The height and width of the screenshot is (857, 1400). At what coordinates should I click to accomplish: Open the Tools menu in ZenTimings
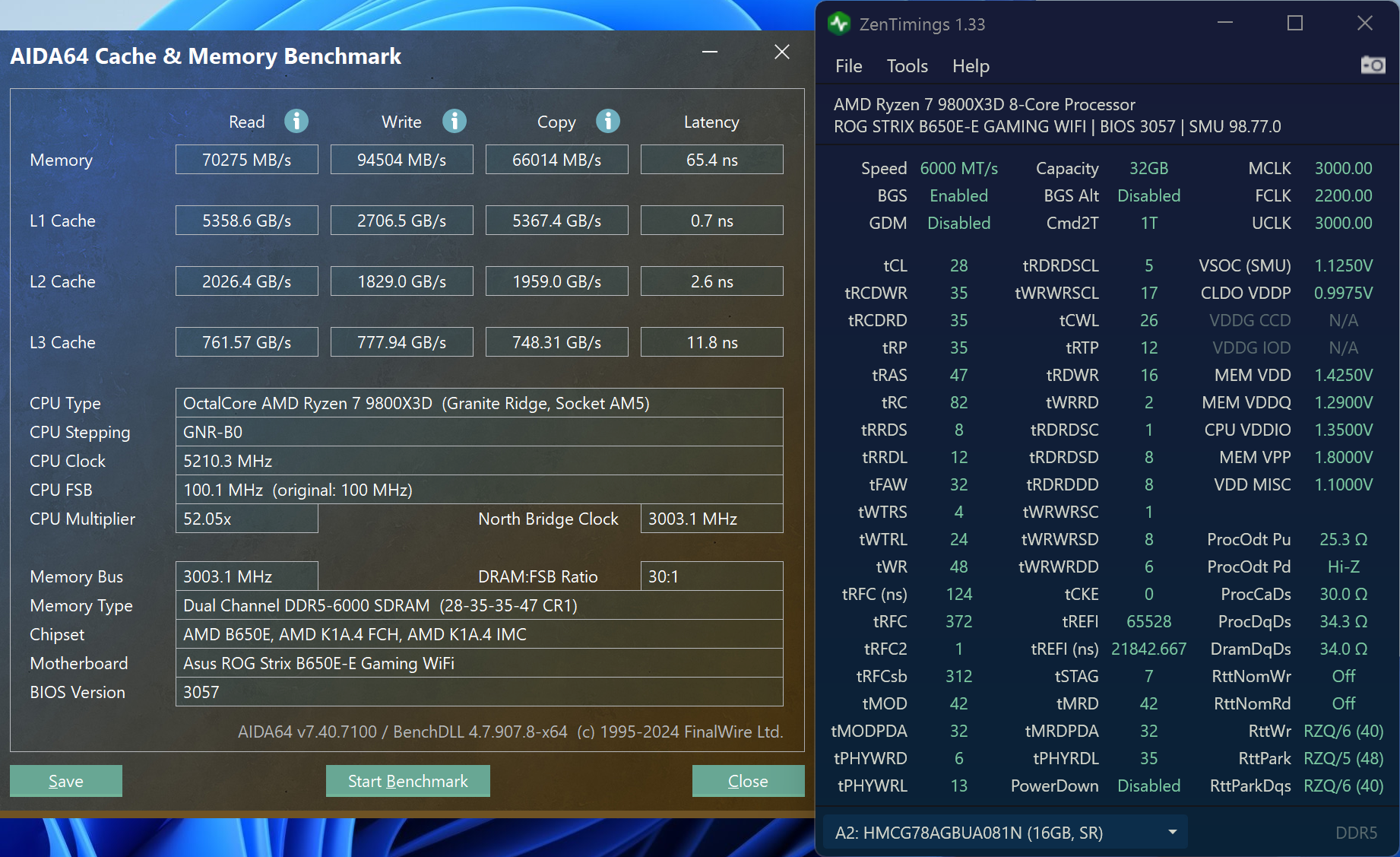coord(907,66)
